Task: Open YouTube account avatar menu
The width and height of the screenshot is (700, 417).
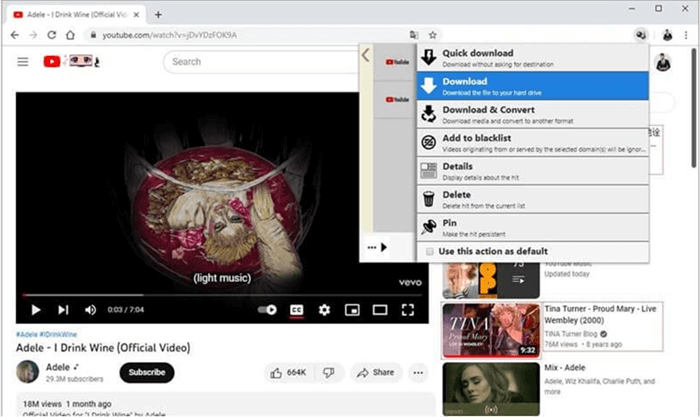Action: pos(663,62)
